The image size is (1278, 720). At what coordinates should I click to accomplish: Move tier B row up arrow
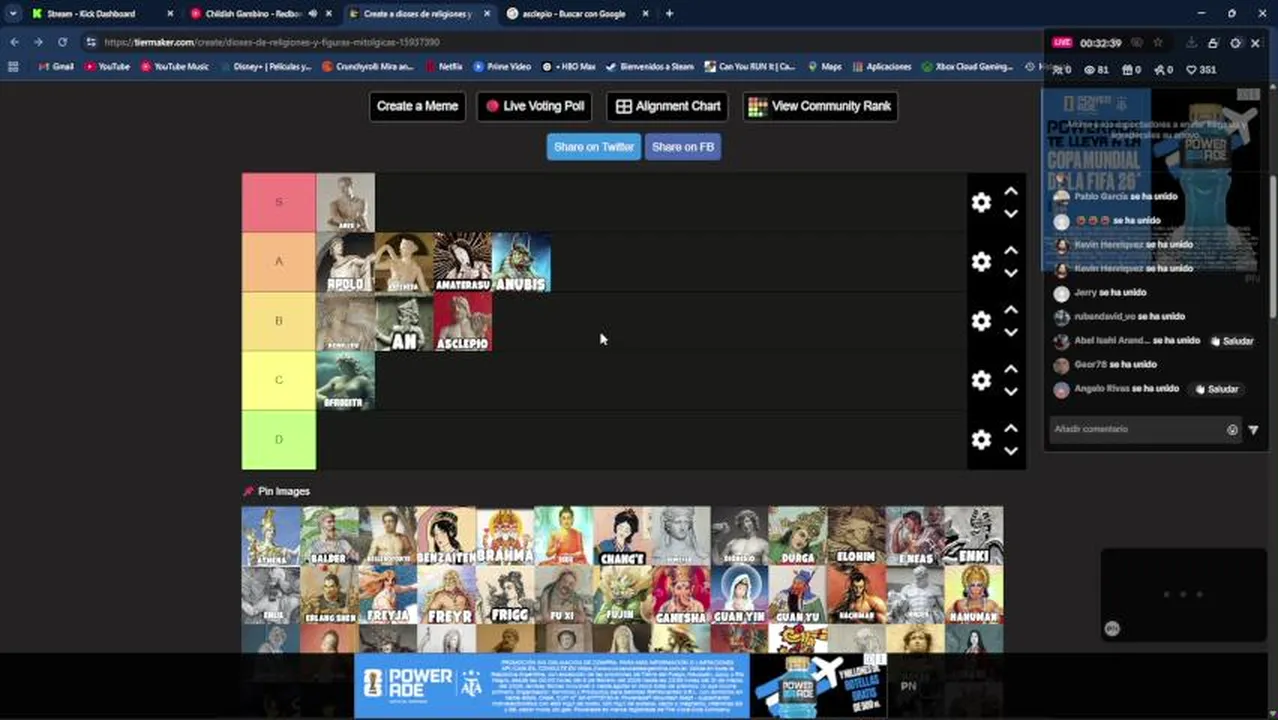1011,309
